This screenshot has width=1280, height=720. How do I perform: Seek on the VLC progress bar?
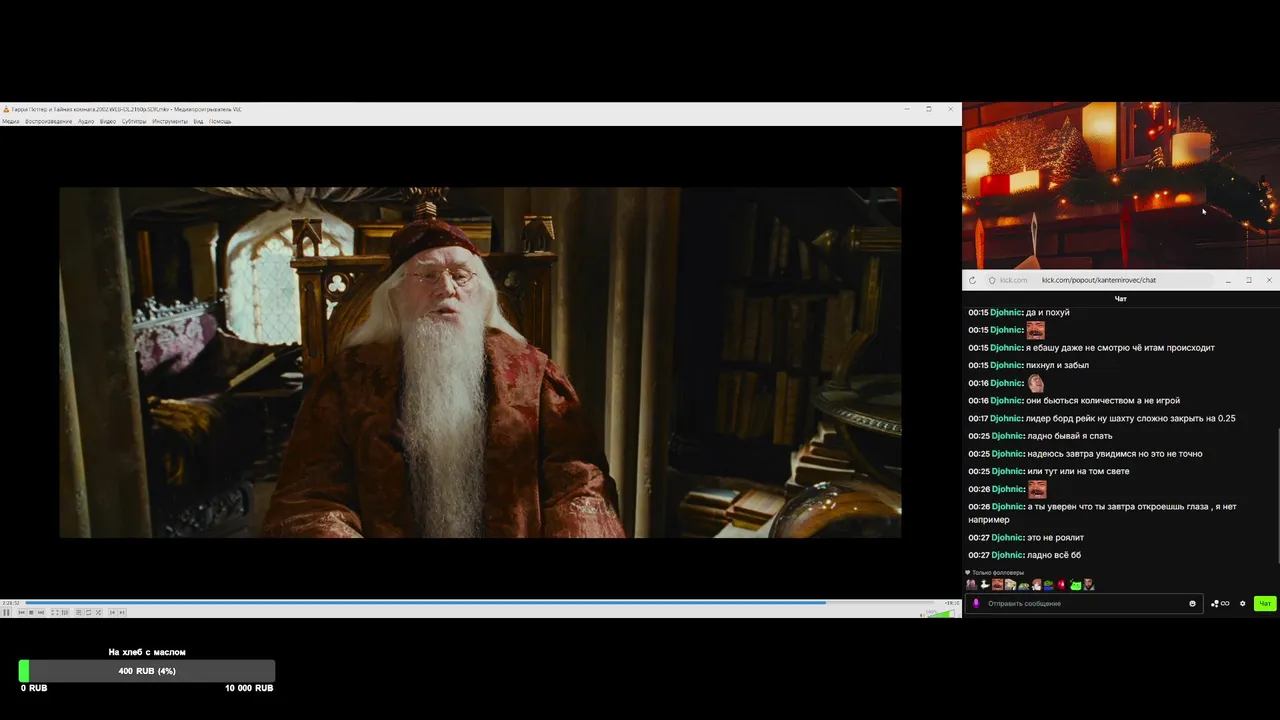(x=480, y=603)
